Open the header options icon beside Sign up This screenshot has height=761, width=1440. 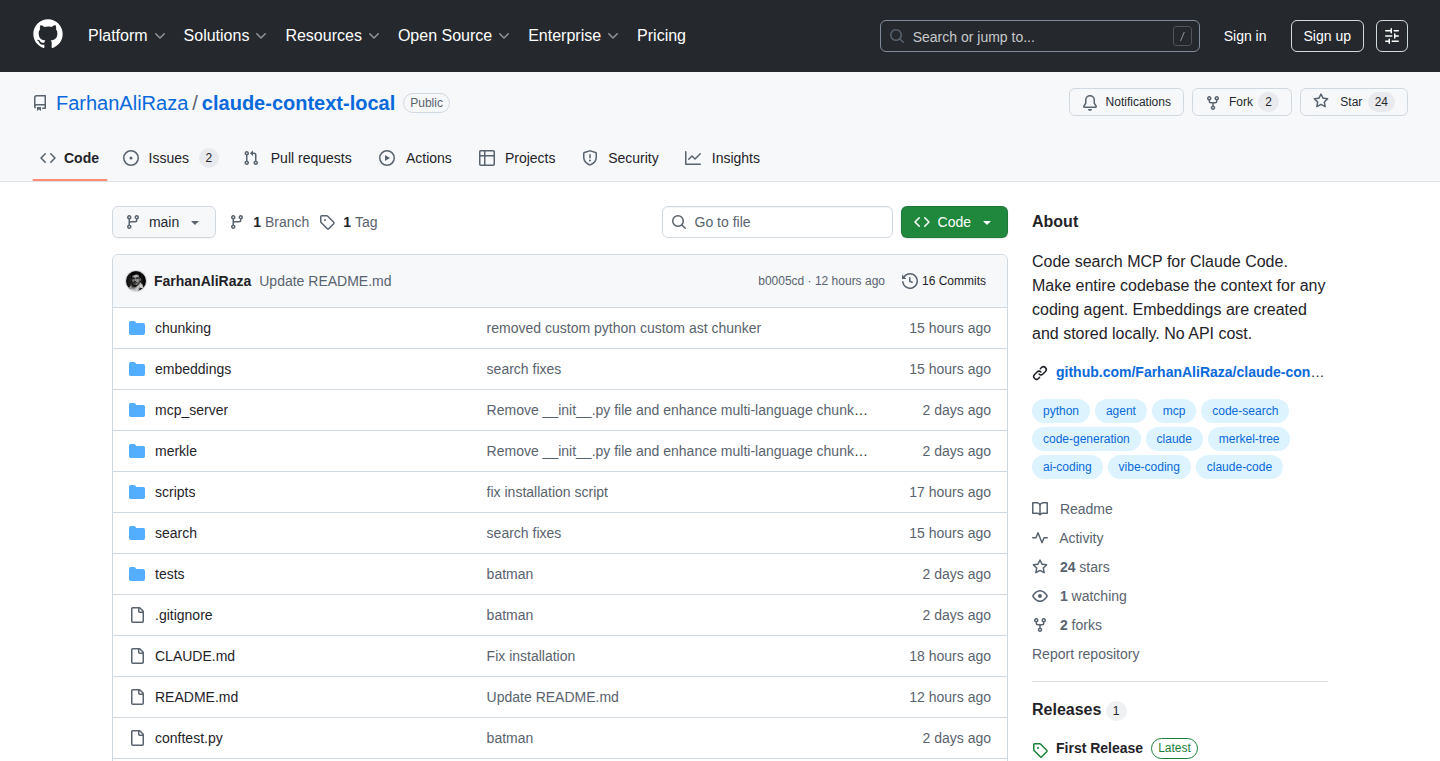click(x=1392, y=36)
